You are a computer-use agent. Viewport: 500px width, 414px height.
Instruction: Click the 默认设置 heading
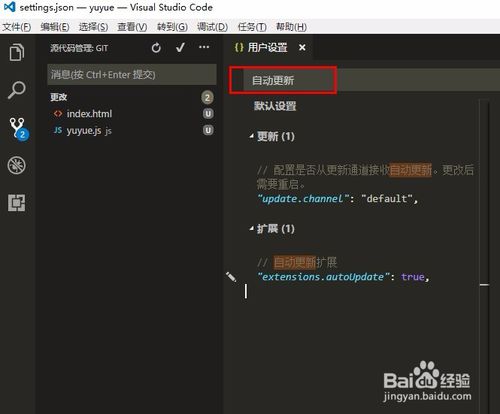[275, 106]
